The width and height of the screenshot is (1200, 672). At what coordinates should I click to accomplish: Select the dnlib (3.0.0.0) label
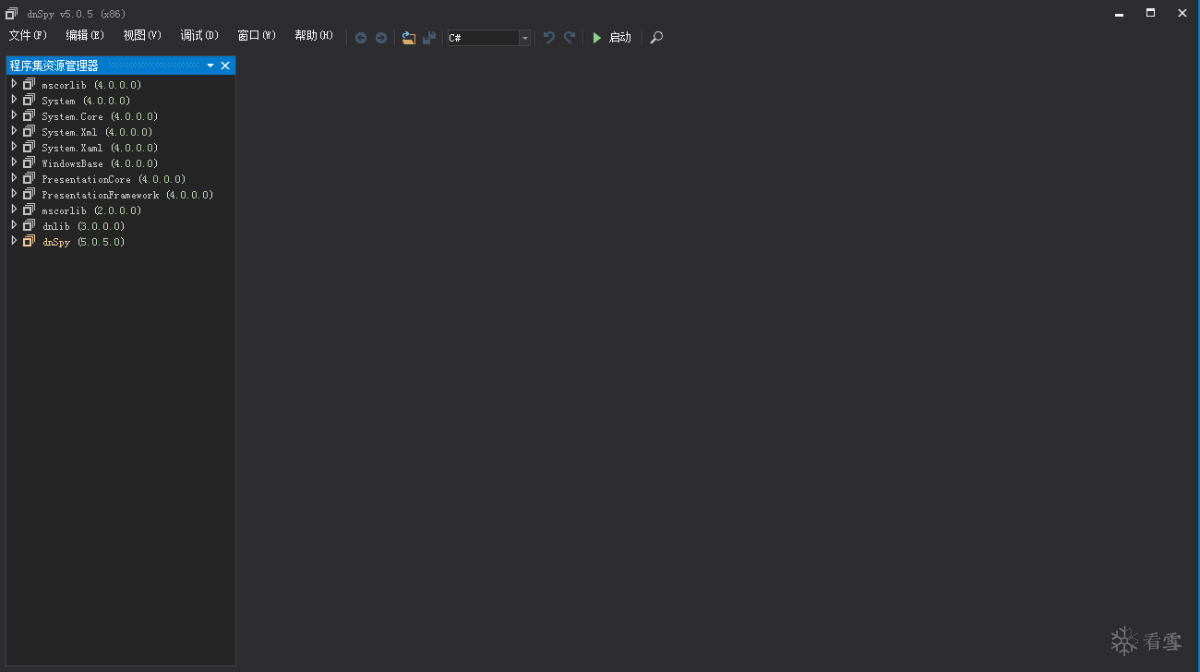click(84, 226)
